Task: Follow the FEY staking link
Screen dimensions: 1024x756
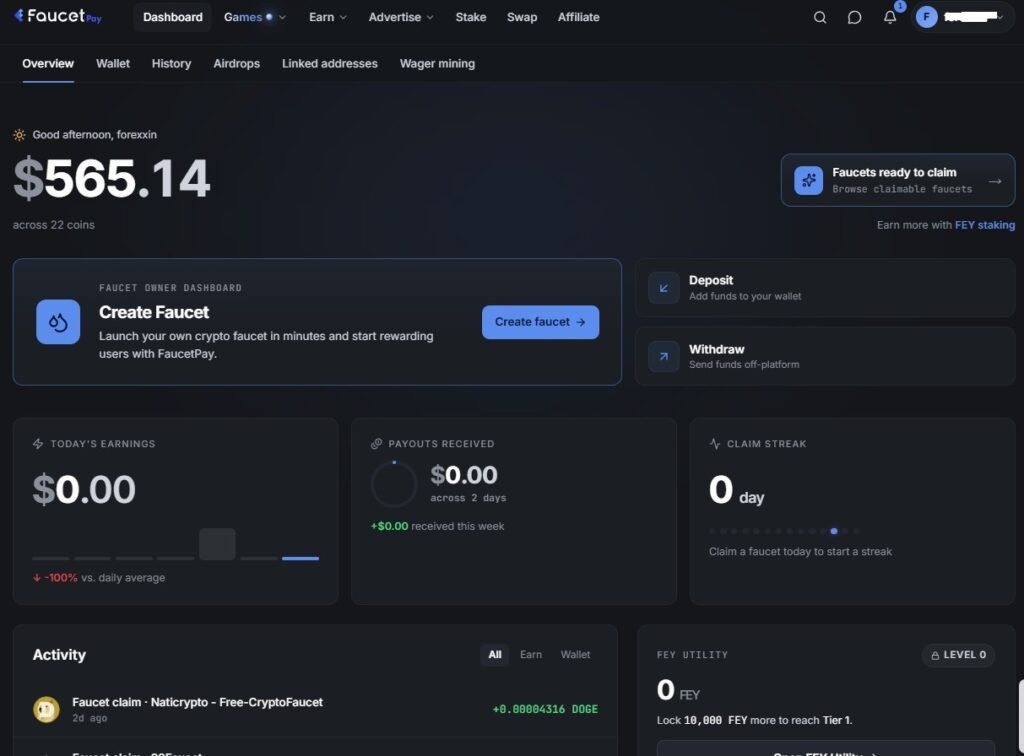Action: point(985,225)
